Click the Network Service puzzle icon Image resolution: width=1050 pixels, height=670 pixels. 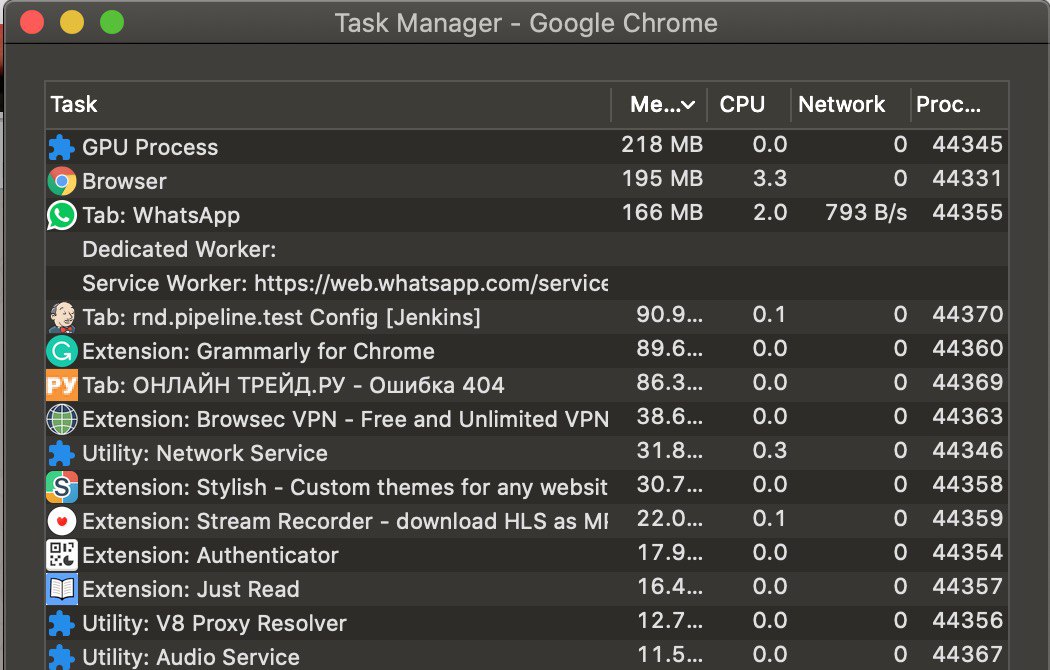click(x=61, y=454)
